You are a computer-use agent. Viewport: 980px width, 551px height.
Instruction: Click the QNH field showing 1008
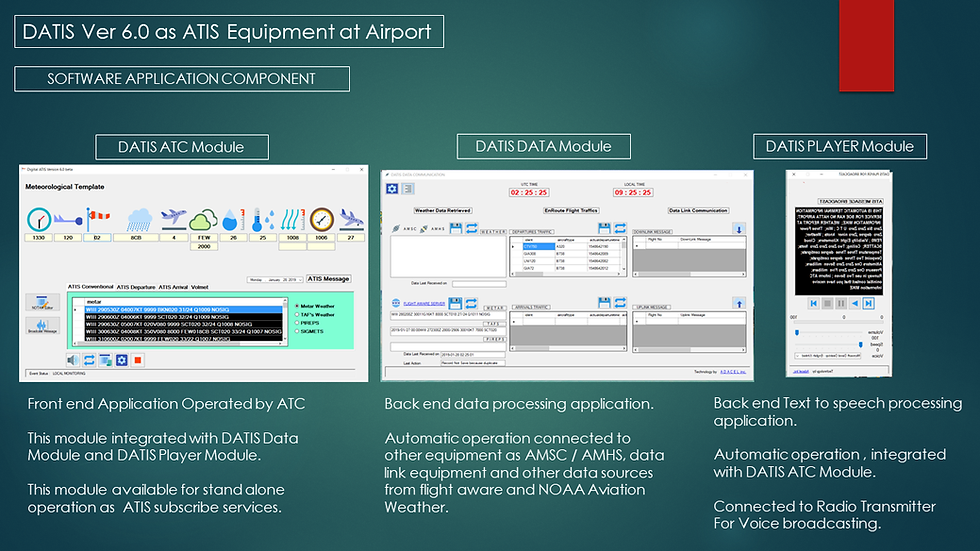[292, 237]
